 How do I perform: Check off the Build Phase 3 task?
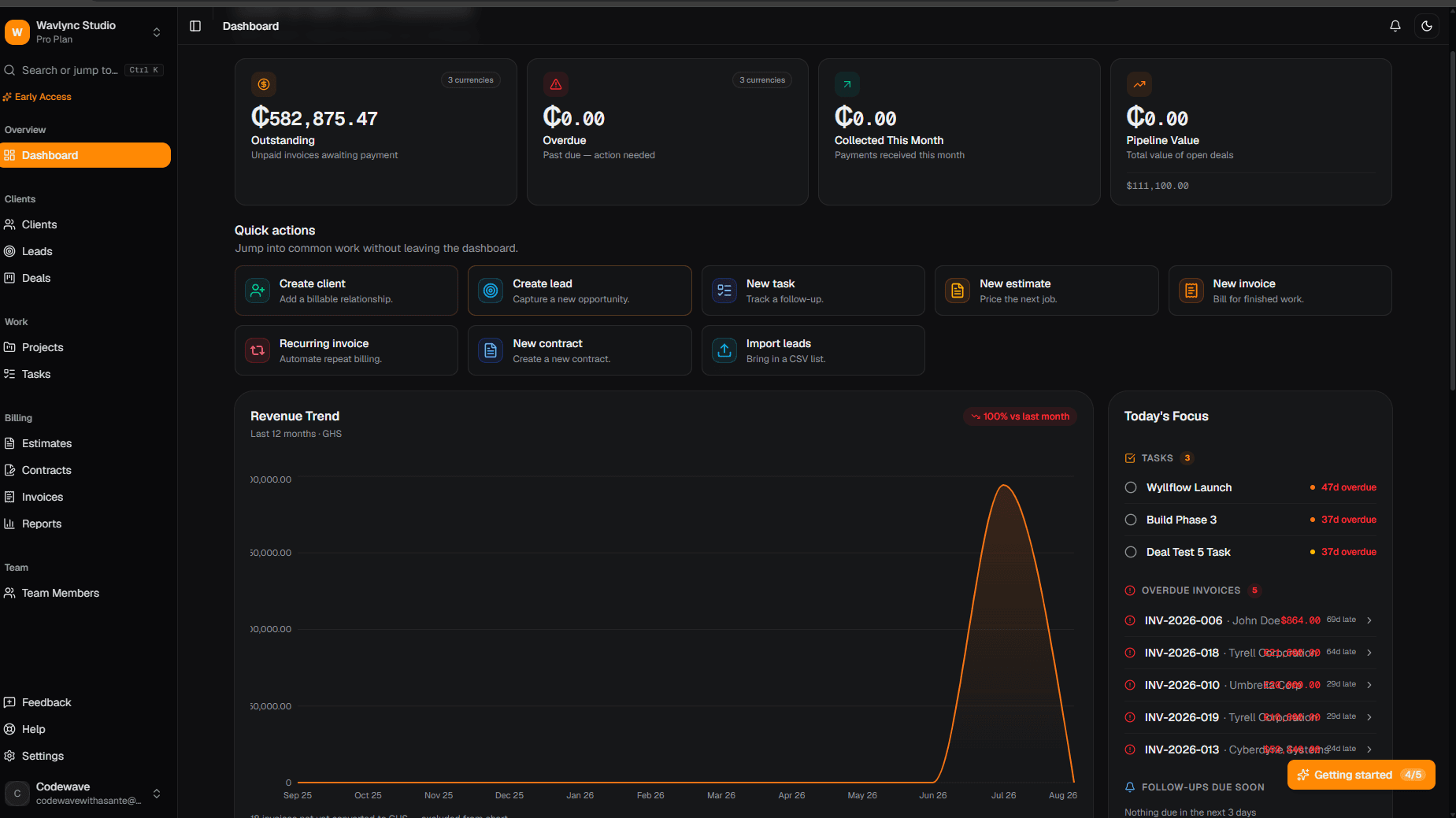pos(1131,520)
